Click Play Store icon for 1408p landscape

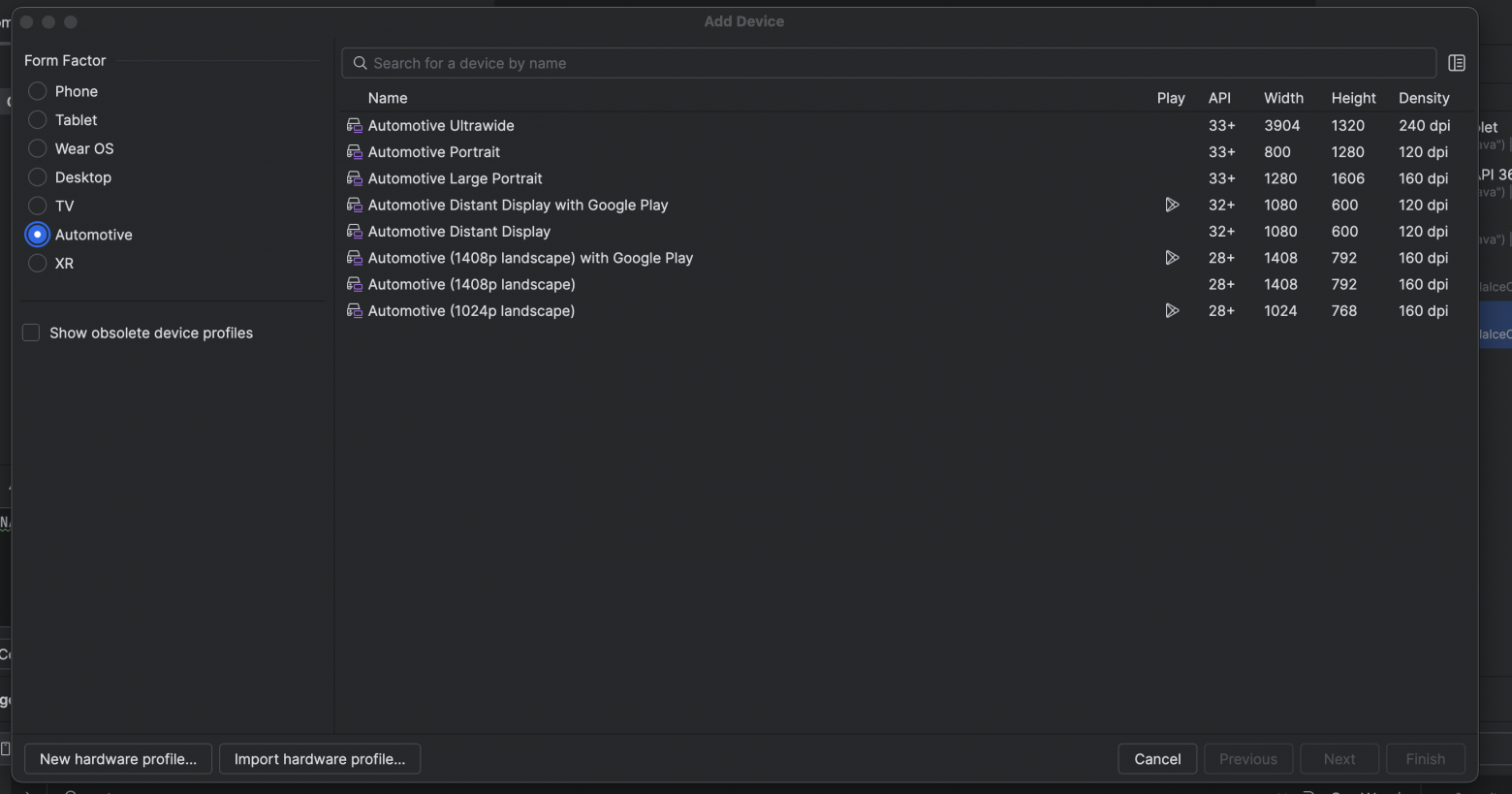point(1172,258)
